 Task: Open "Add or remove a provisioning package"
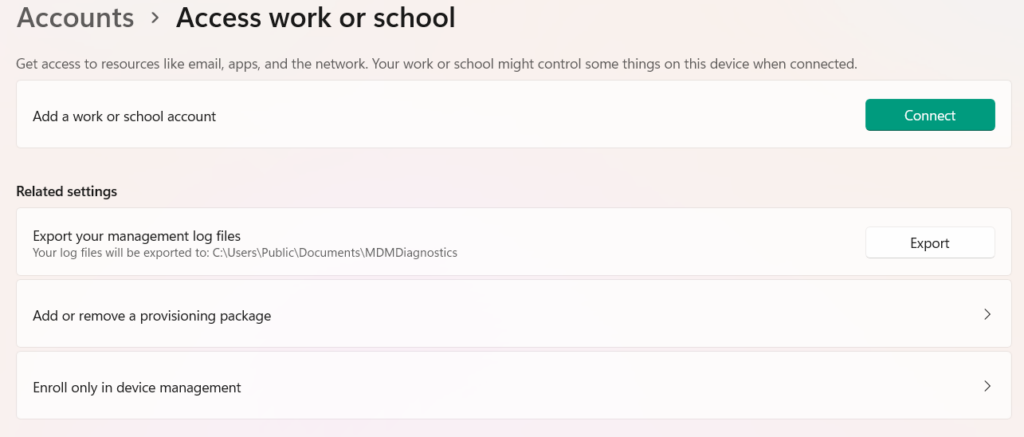pos(152,316)
